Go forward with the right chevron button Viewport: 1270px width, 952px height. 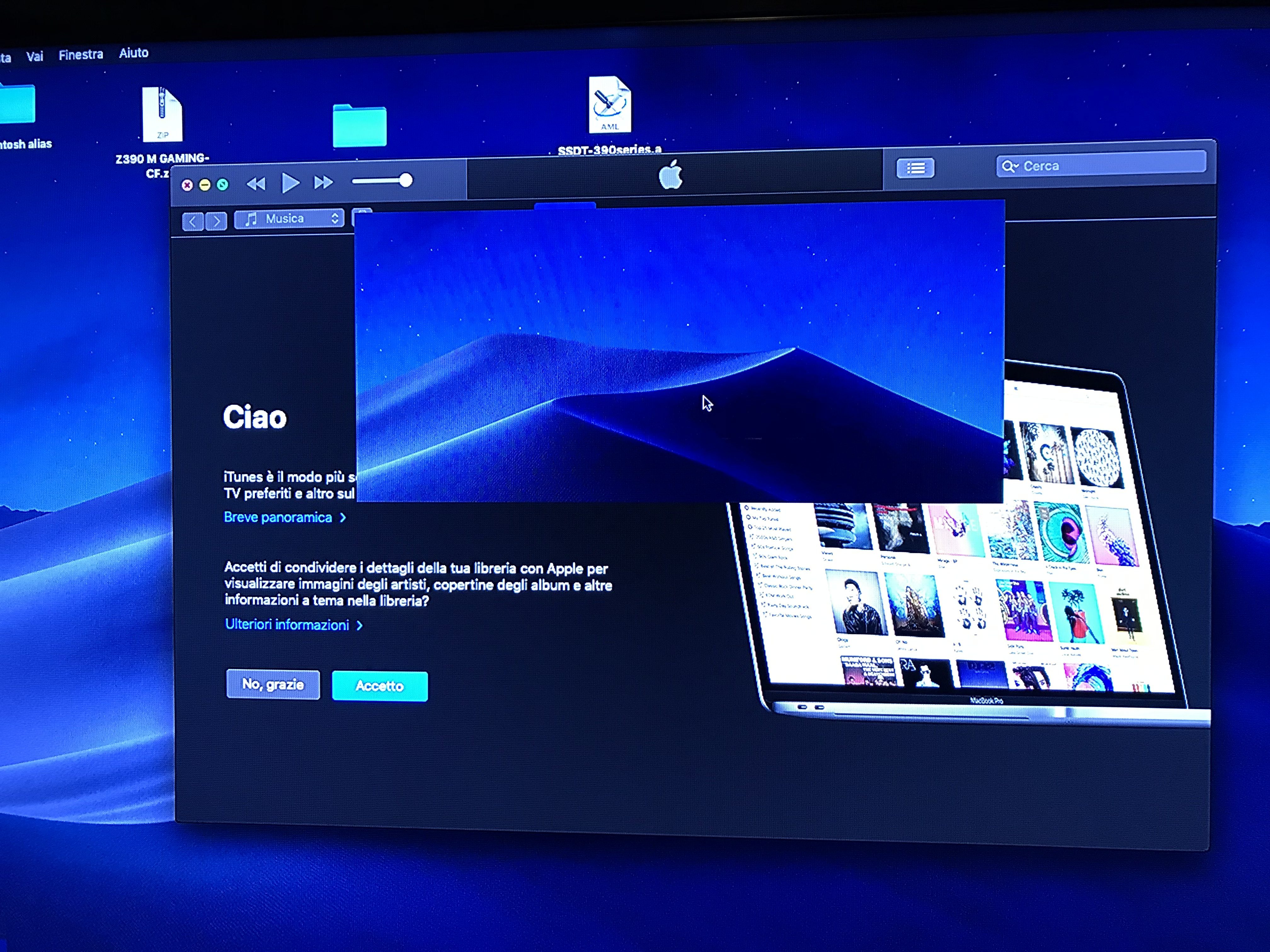coord(216,221)
